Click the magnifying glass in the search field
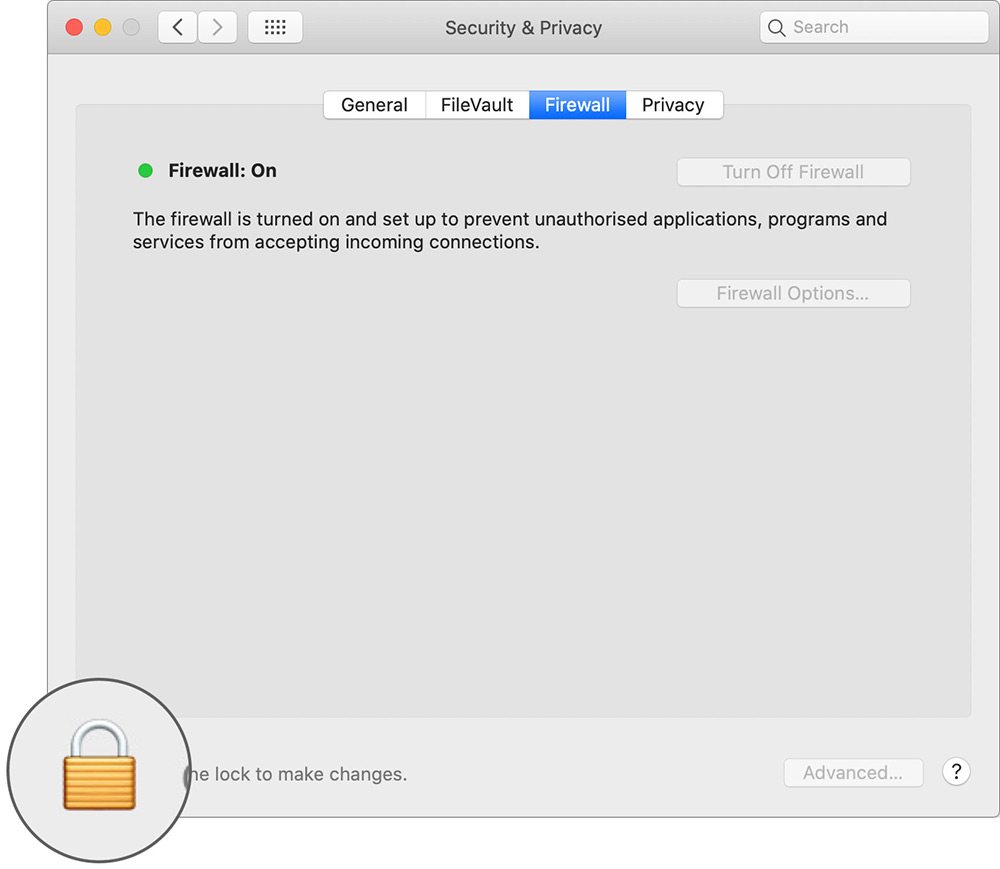The image size is (1000, 869). click(x=777, y=27)
